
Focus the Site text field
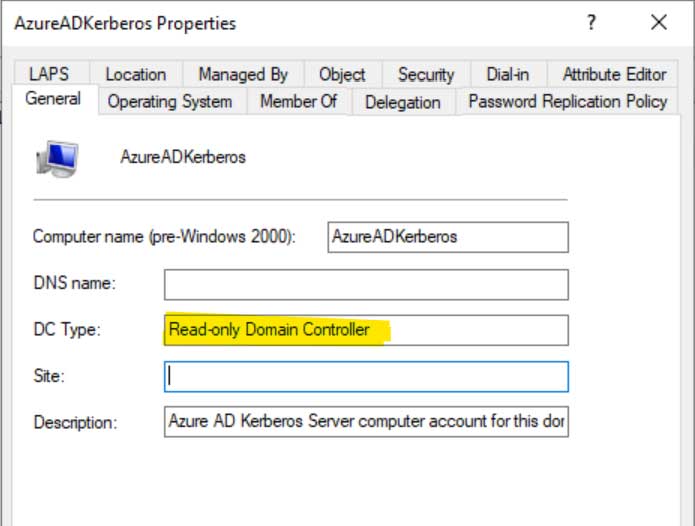coord(366,376)
